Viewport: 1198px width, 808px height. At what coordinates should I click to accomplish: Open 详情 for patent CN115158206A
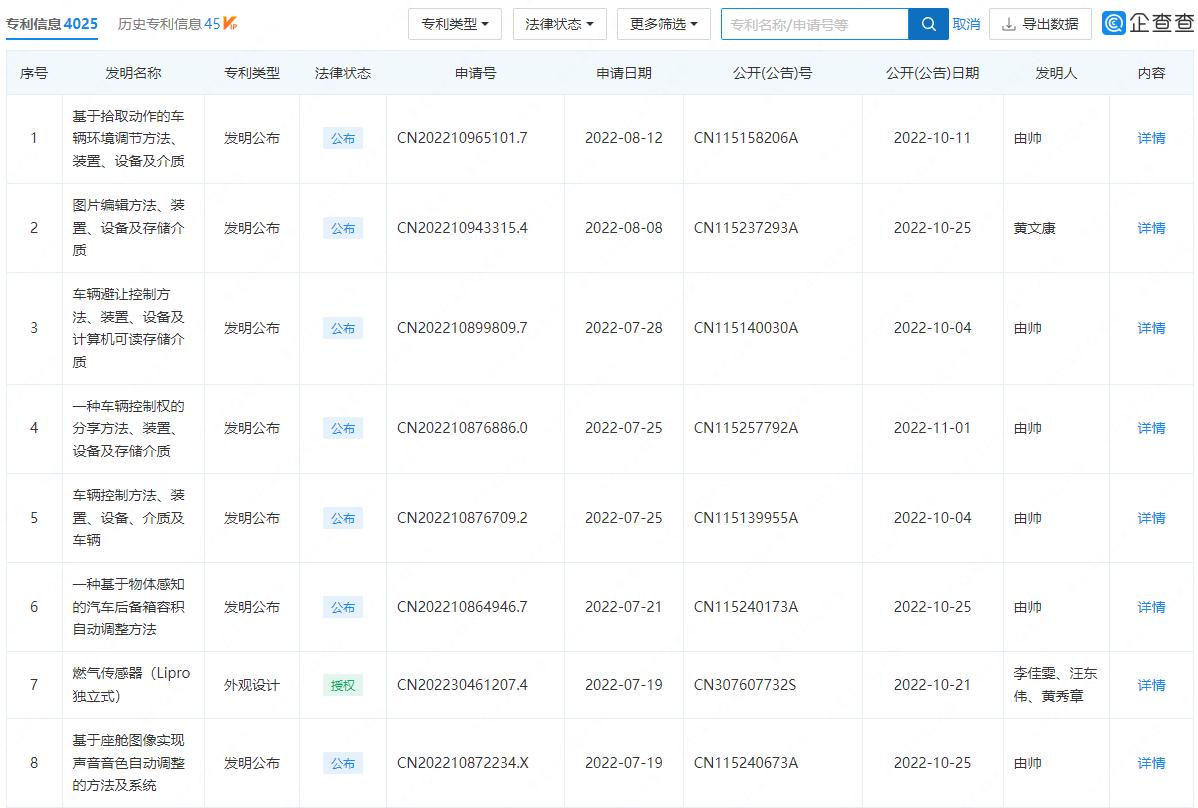1150,139
